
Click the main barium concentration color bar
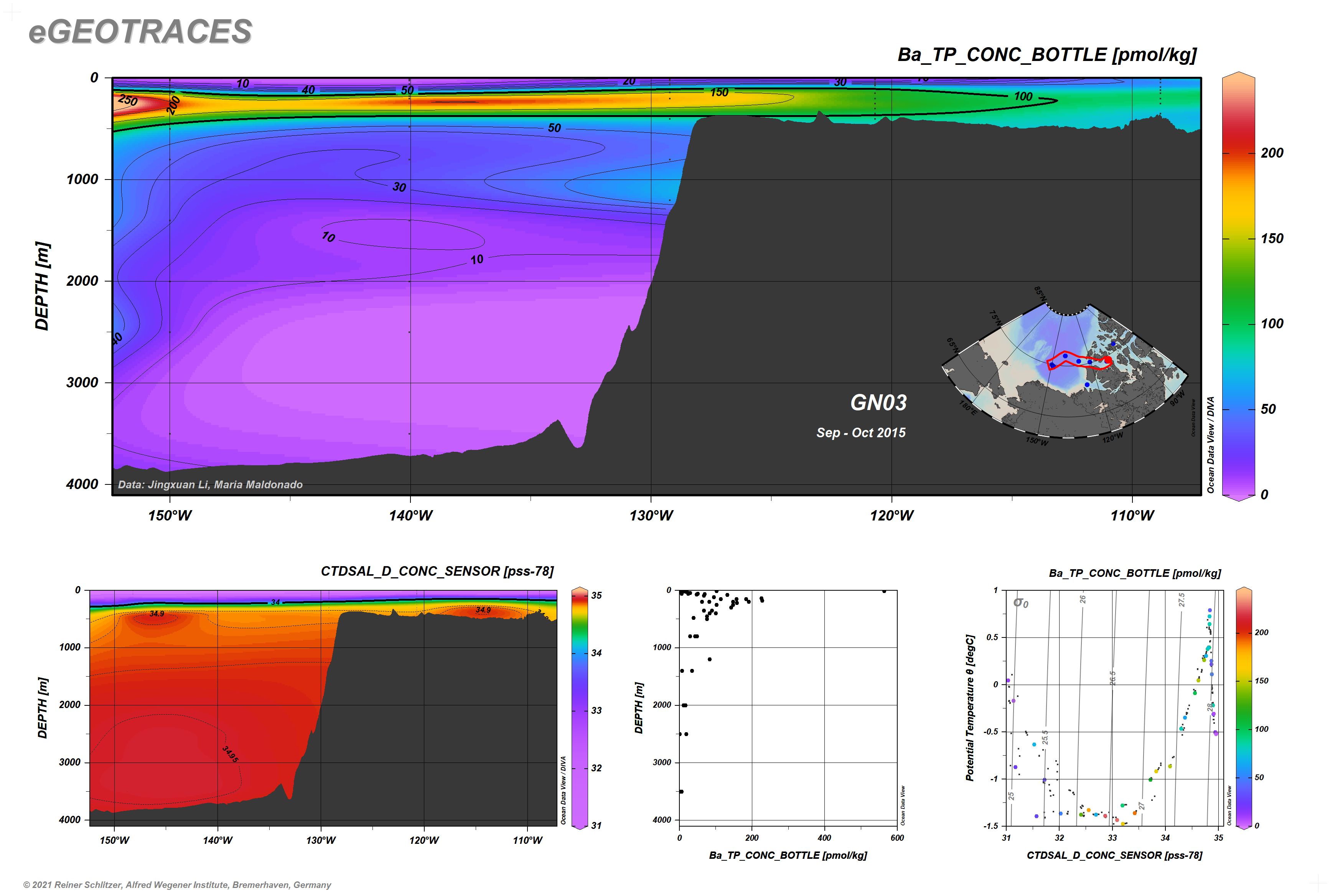coord(1238,286)
